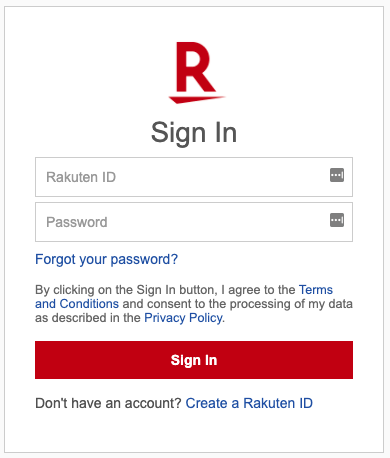The height and width of the screenshot is (458, 390).
Task: Click the "Password" placeholder text
Action: coord(77,222)
